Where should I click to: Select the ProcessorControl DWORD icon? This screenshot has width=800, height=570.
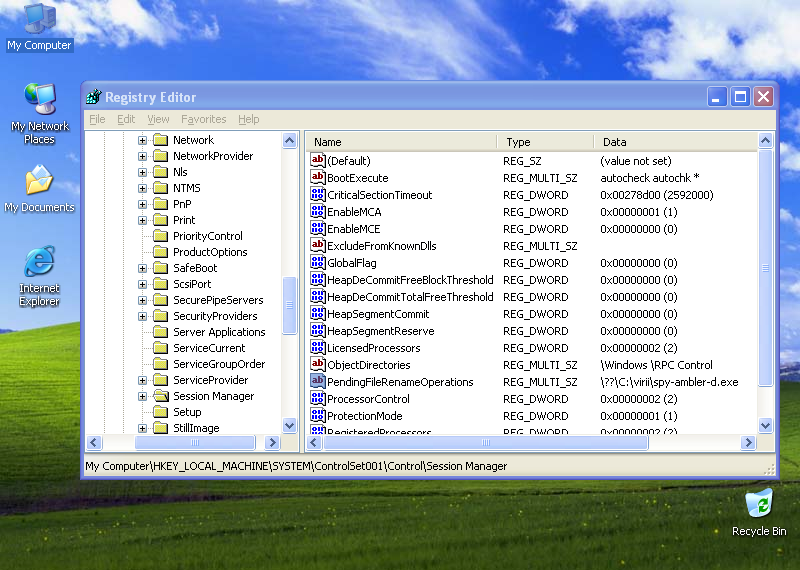coord(317,399)
